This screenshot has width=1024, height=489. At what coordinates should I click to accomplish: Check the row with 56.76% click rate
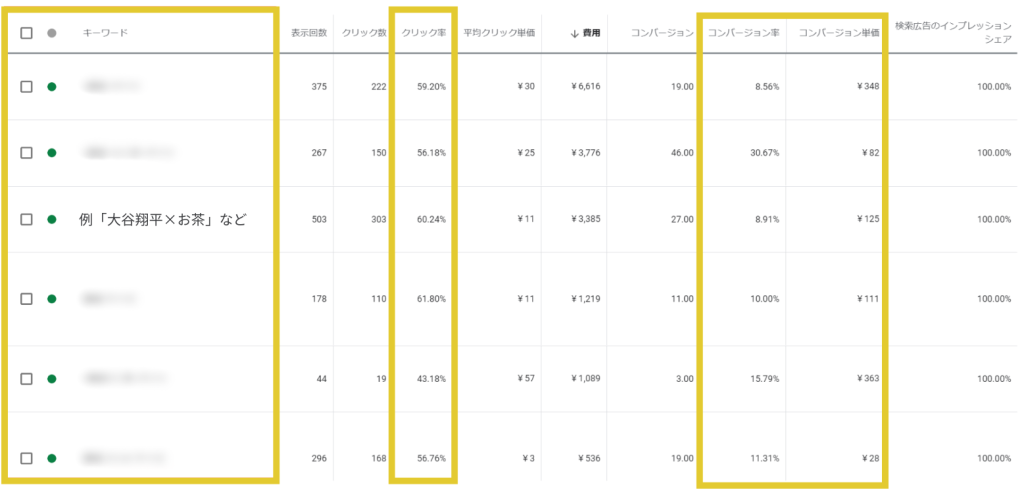click(27, 458)
